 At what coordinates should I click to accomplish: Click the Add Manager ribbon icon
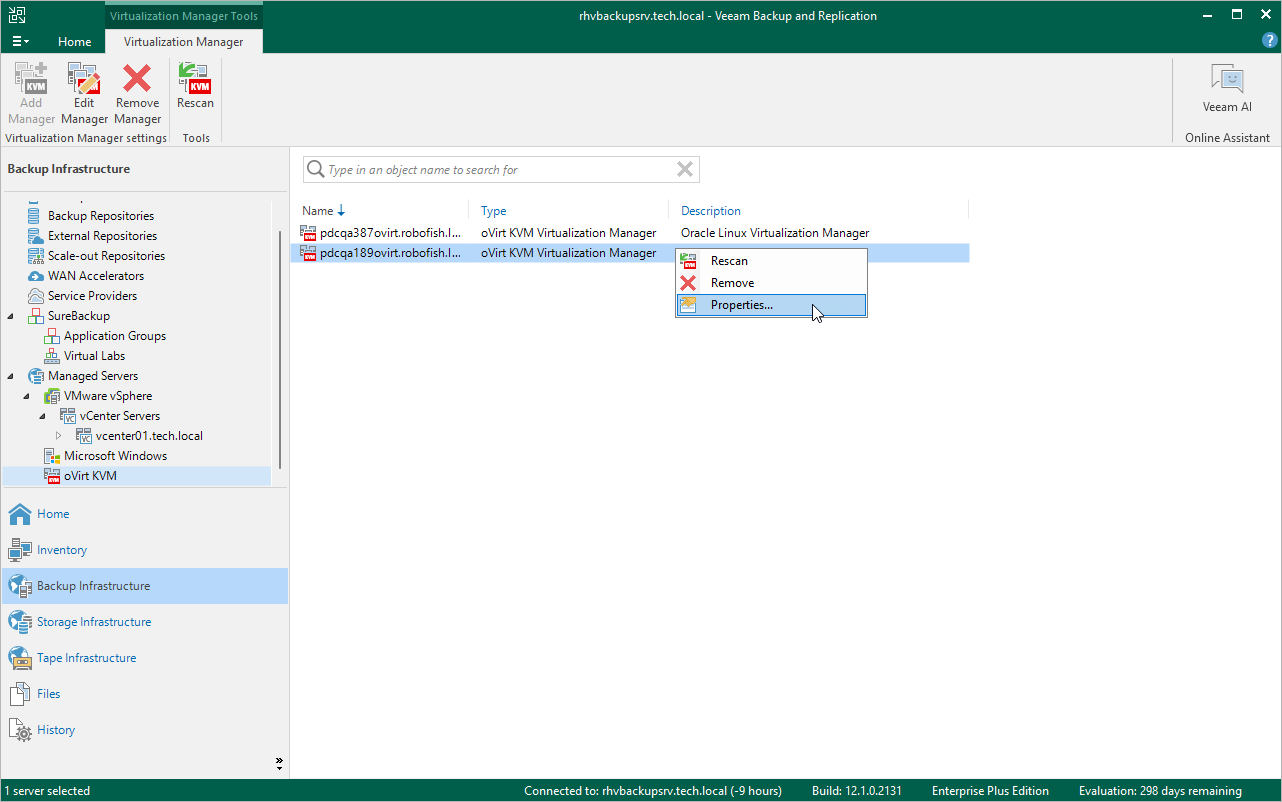coord(31,79)
